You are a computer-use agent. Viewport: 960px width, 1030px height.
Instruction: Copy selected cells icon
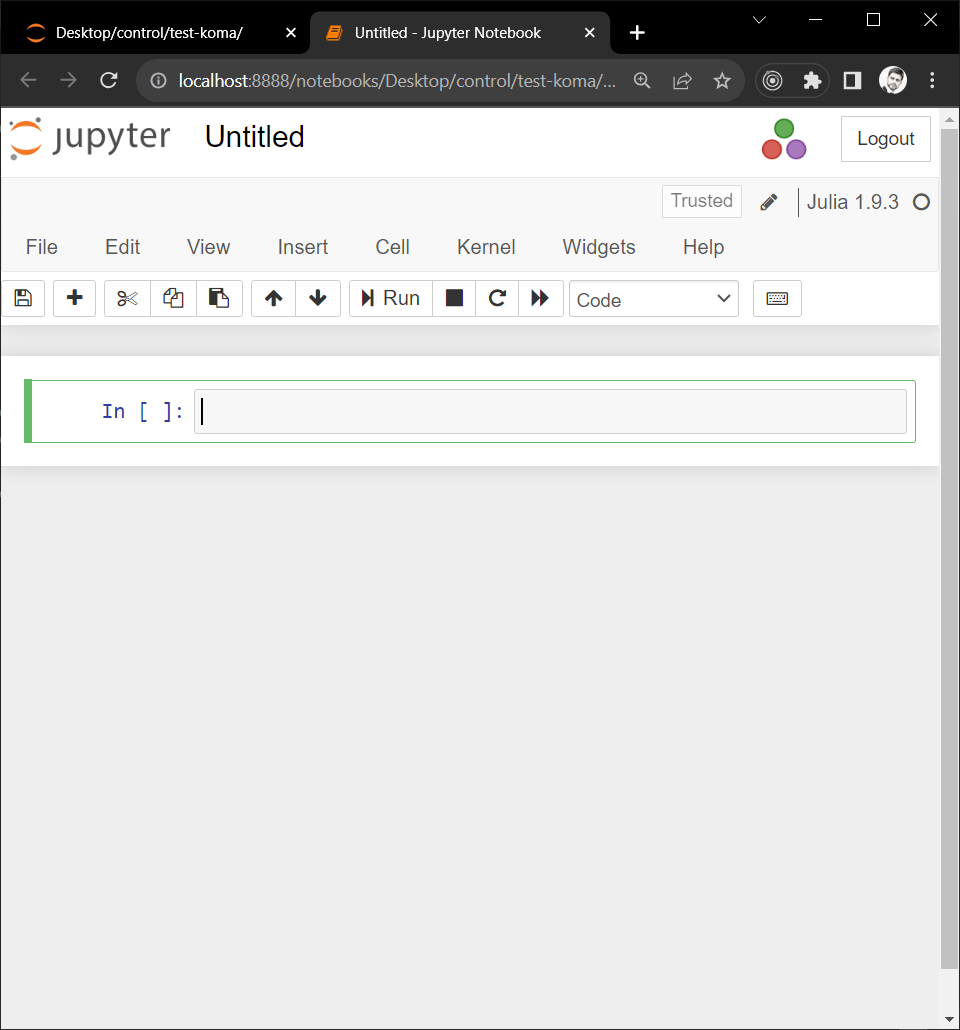173,299
